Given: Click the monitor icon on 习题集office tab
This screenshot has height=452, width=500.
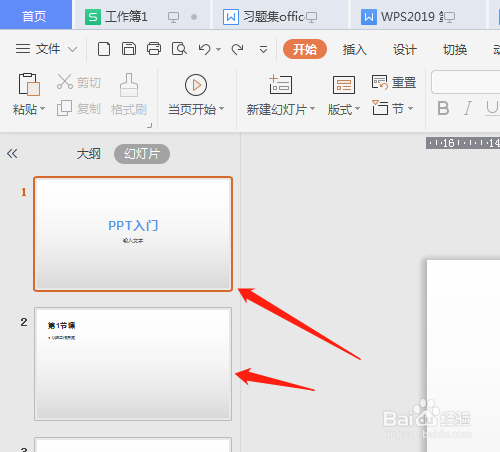Looking at the screenshot, I should tap(311, 17).
